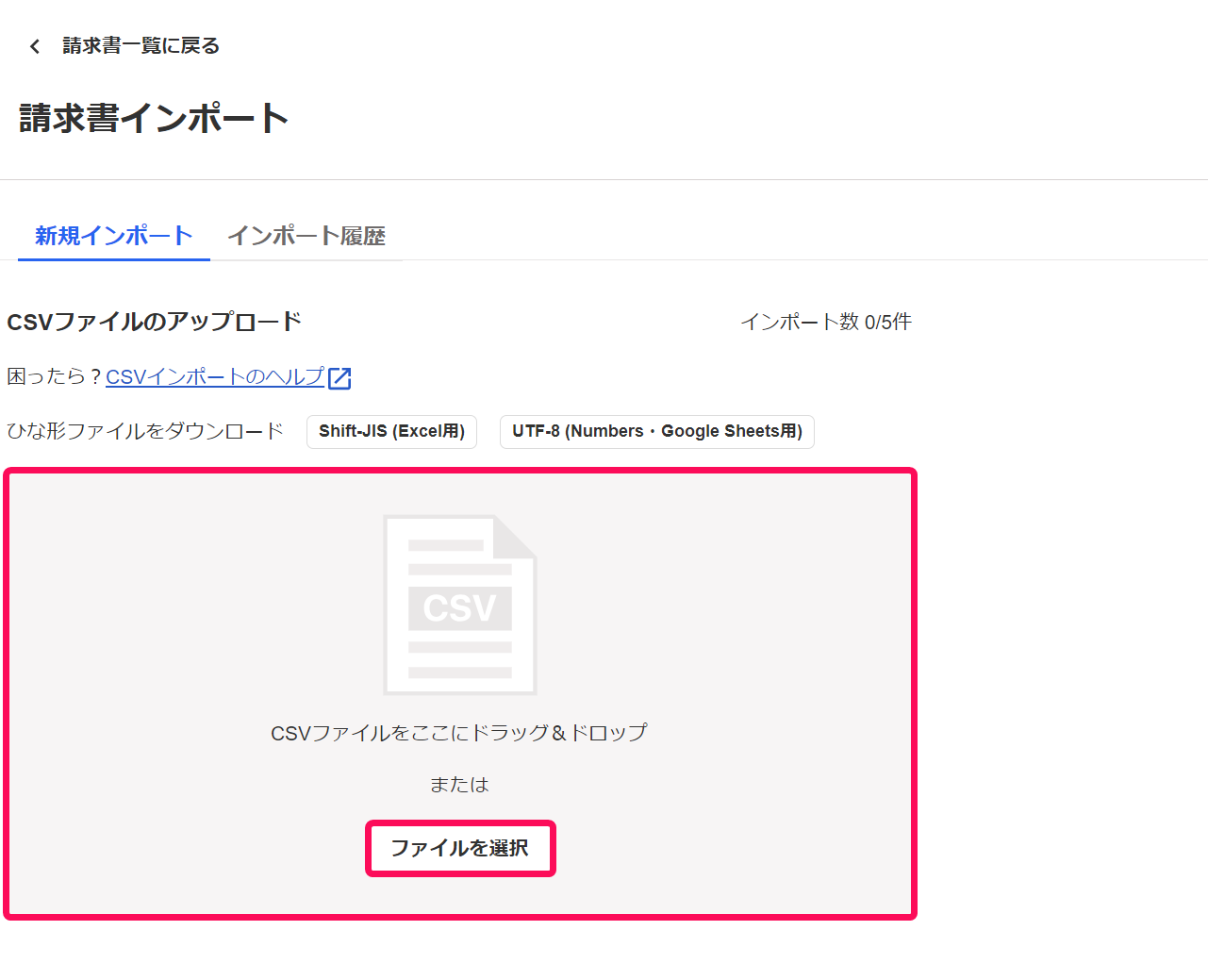Click the ファイルを選択 button

(x=460, y=848)
